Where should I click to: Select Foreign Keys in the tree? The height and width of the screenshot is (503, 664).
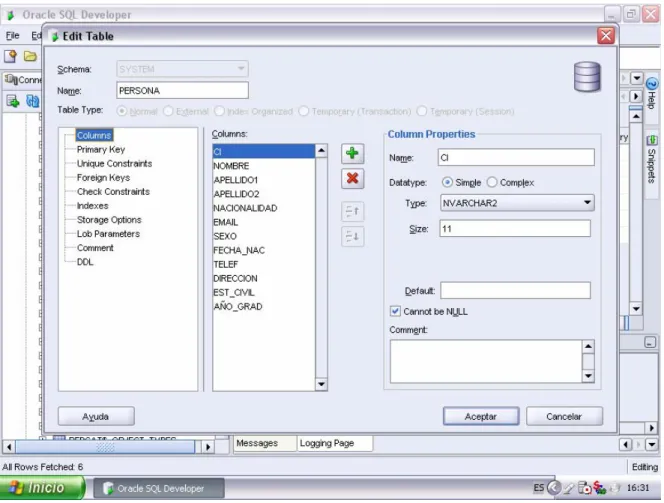pos(103,177)
